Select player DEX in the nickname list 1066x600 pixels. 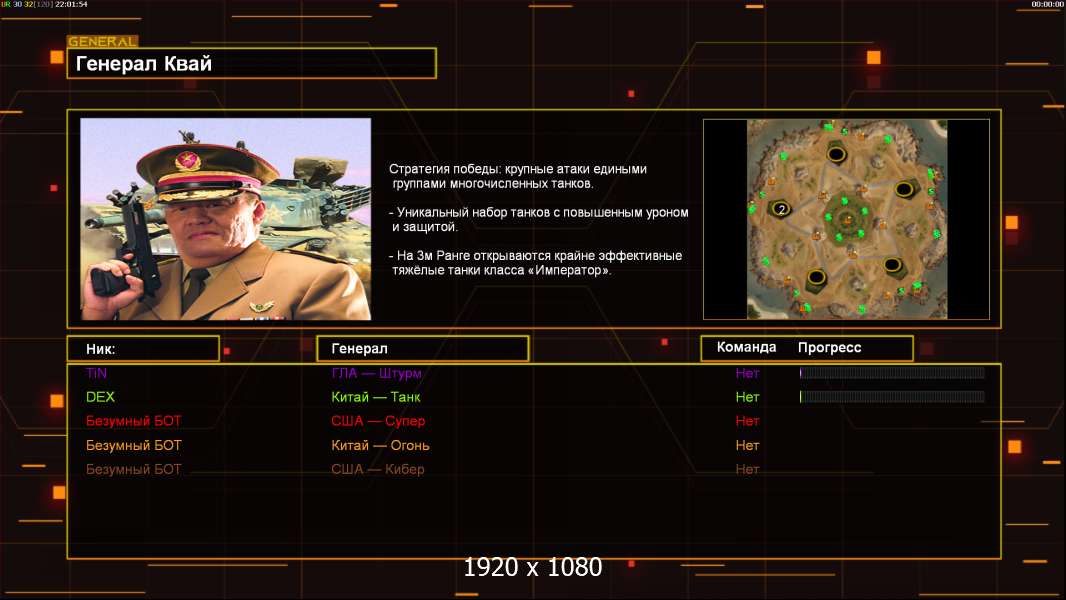[100, 397]
